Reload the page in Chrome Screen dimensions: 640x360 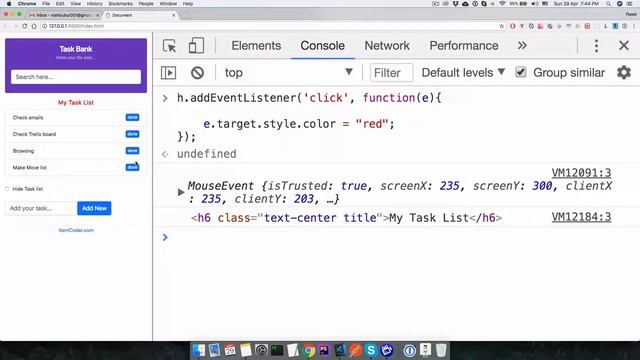(x=24, y=26)
